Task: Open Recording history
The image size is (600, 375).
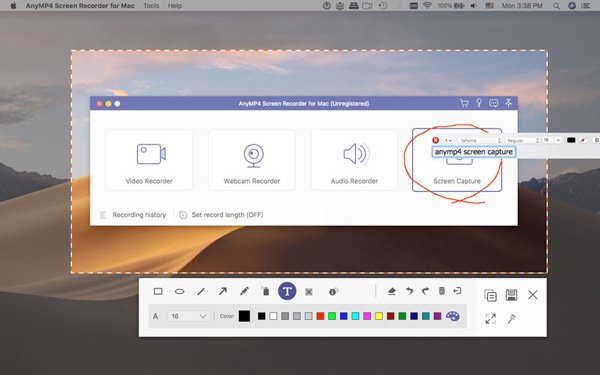Action: [133, 215]
